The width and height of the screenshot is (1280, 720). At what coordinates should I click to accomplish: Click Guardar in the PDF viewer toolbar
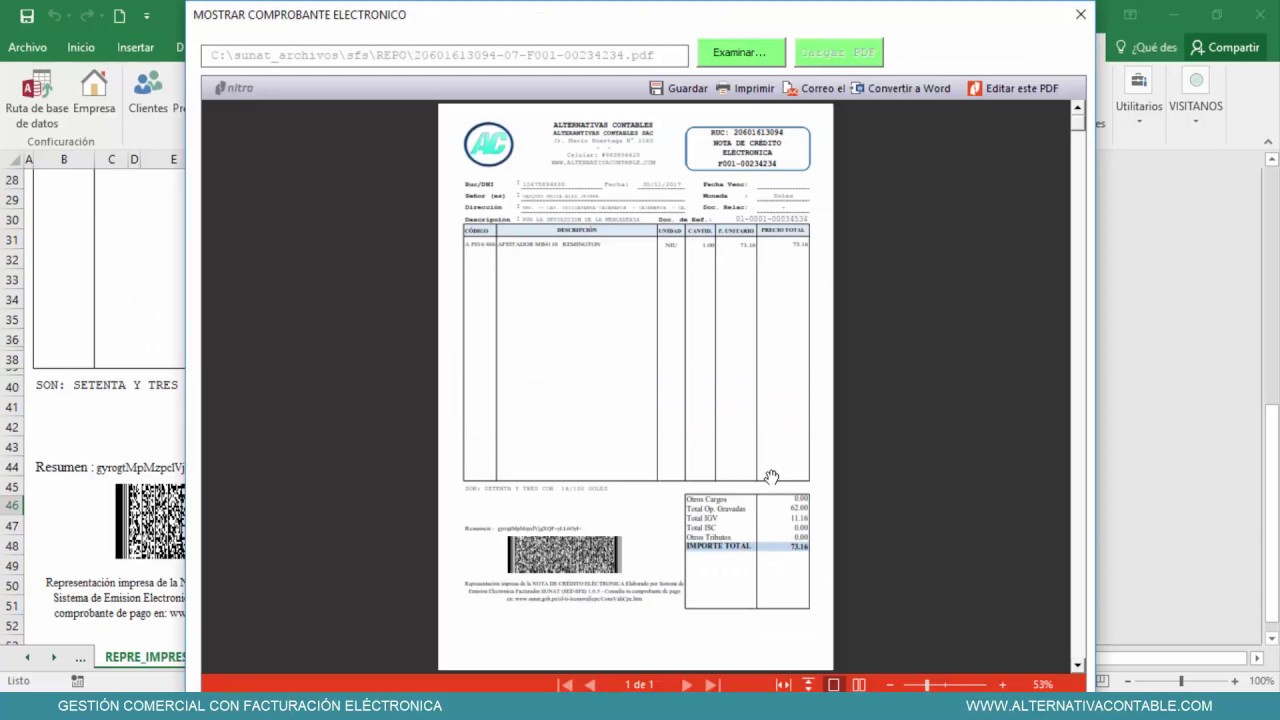pyautogui.click(x=678, y=88)
